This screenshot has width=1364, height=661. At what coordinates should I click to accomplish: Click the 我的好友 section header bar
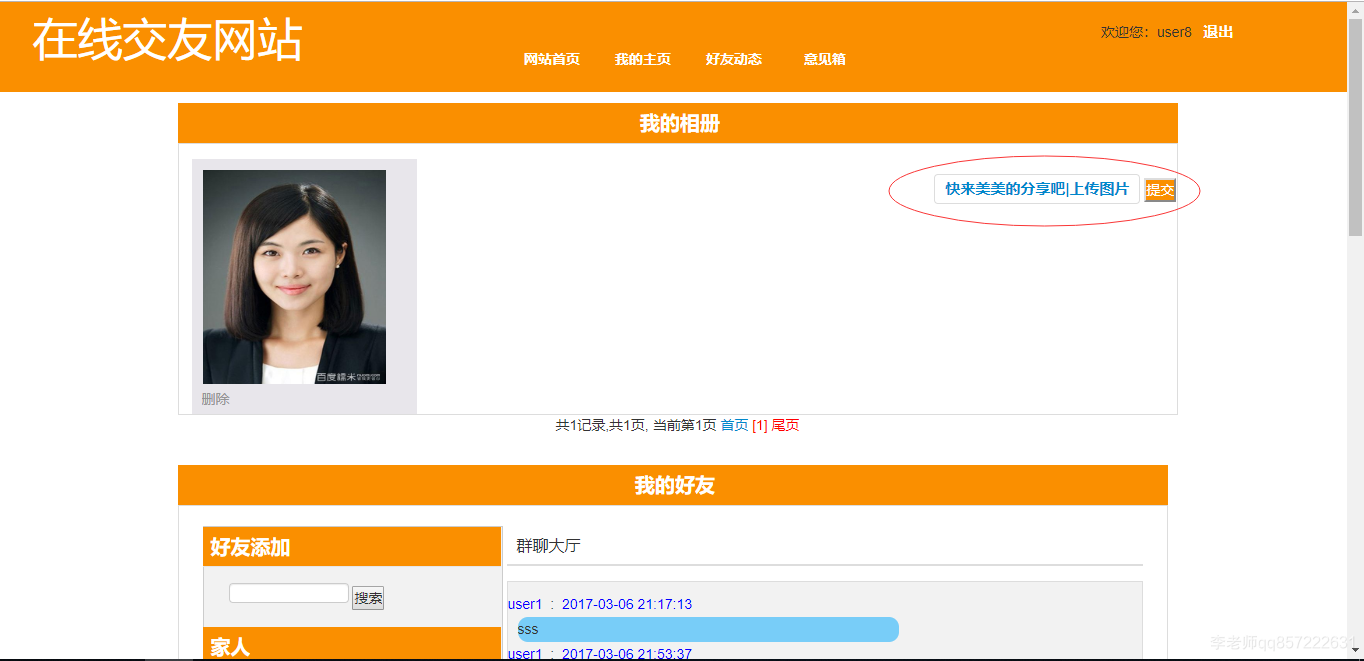pyautogui.click(x=673, y=484)
